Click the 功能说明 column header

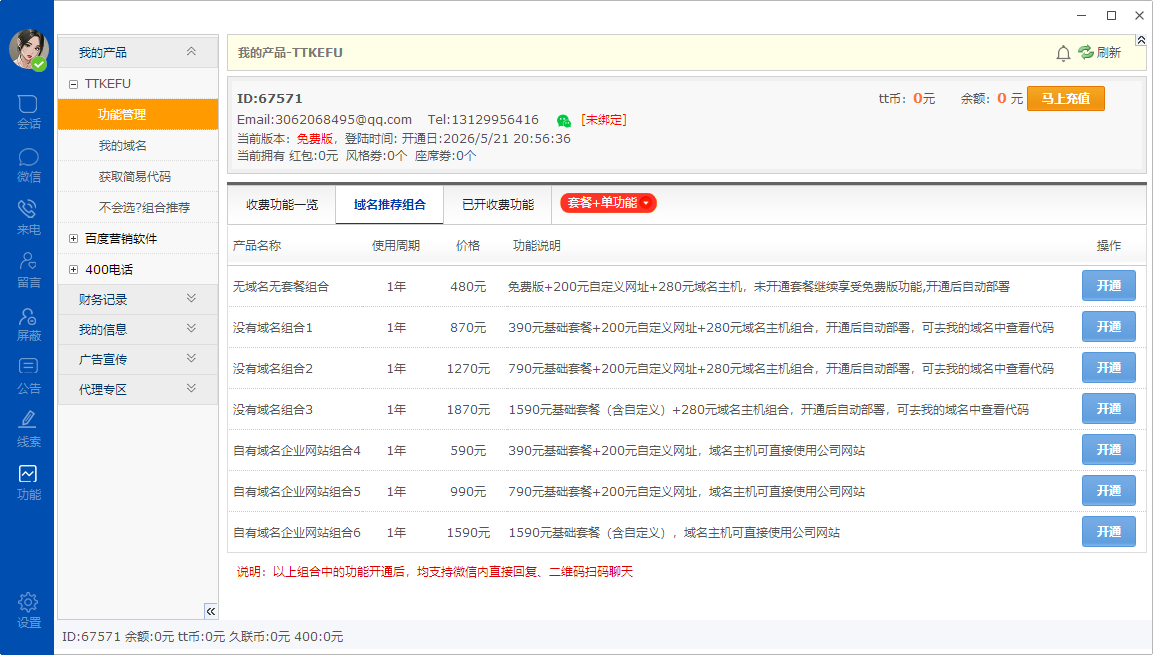point(537,246)
